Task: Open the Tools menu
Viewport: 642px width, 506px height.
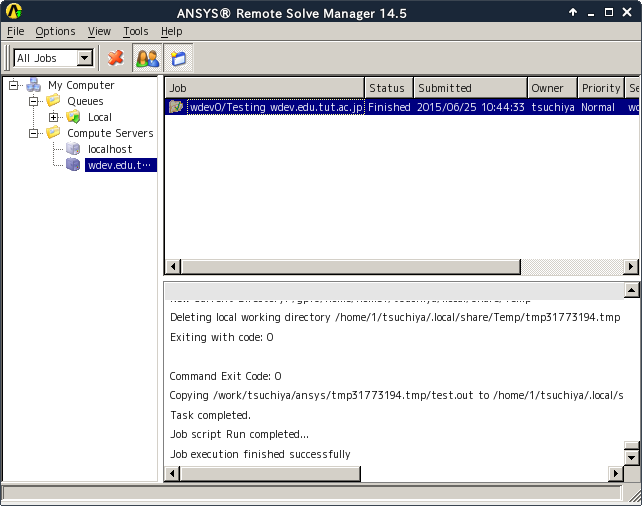Action: (x=135, y=32)
